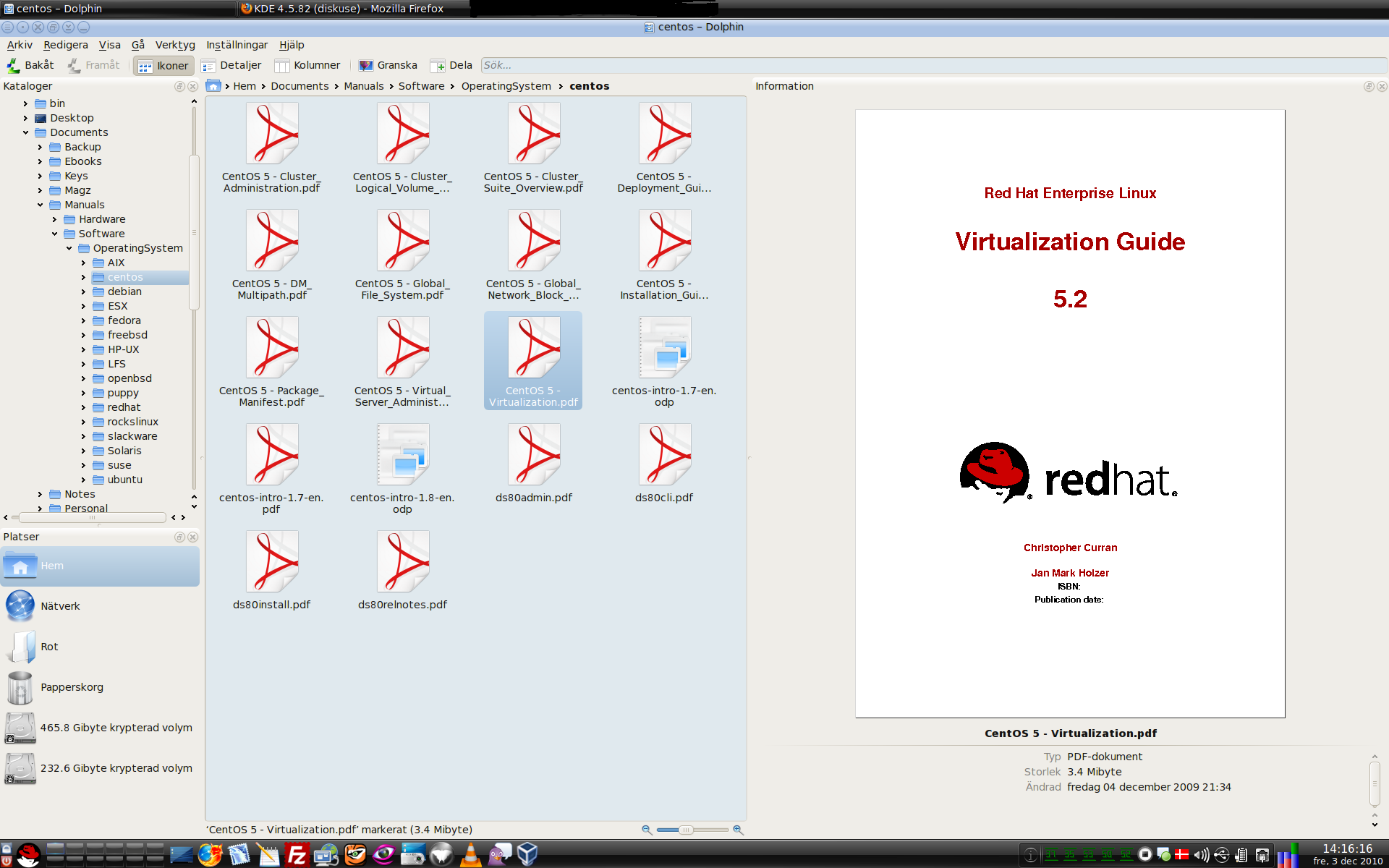
Task: Select the centos-intro-1.8-en.odp presentation icon
Action: (402, 455)
